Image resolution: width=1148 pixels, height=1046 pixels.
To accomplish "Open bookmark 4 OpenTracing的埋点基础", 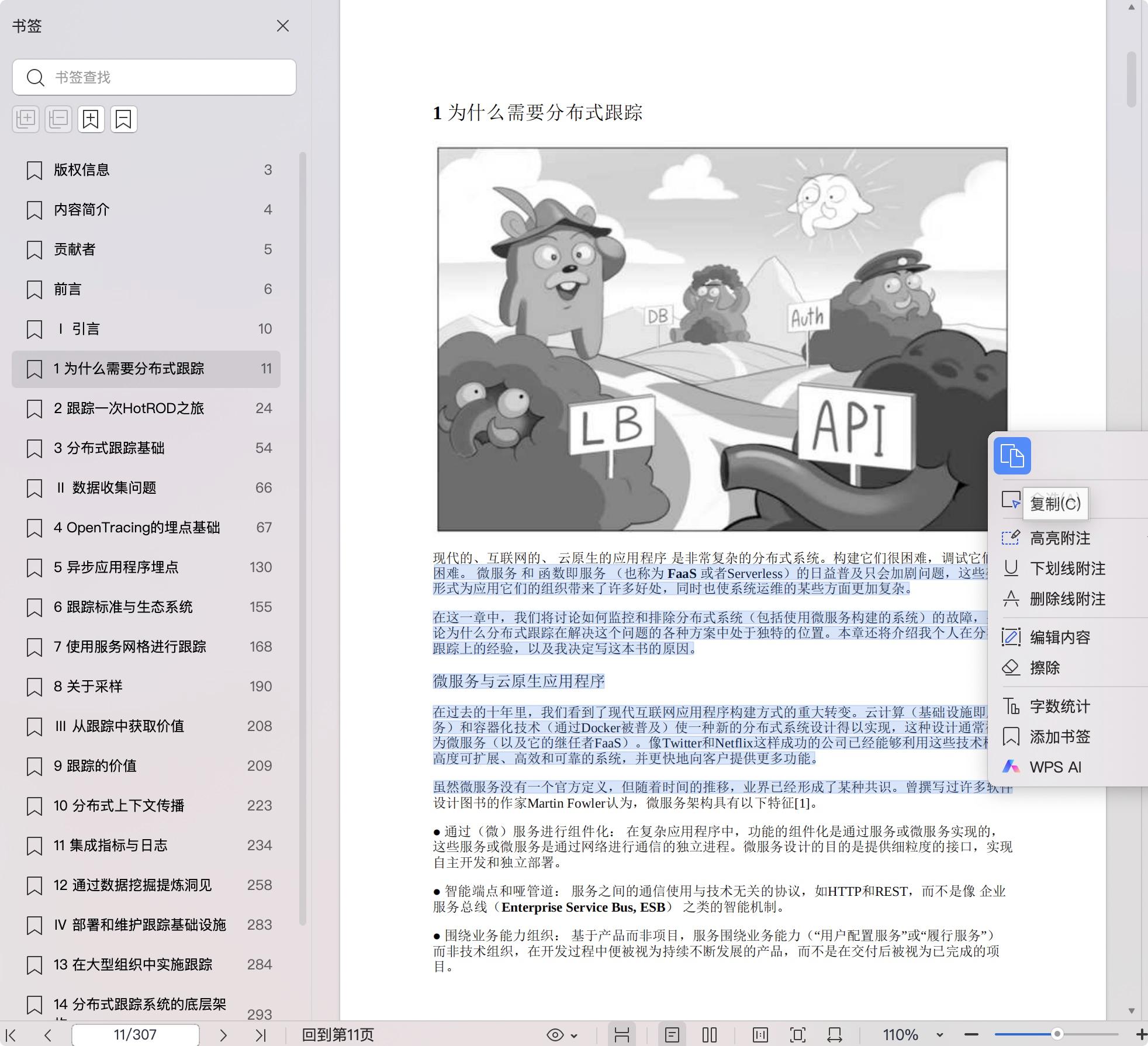I will (x=146, y=528).
